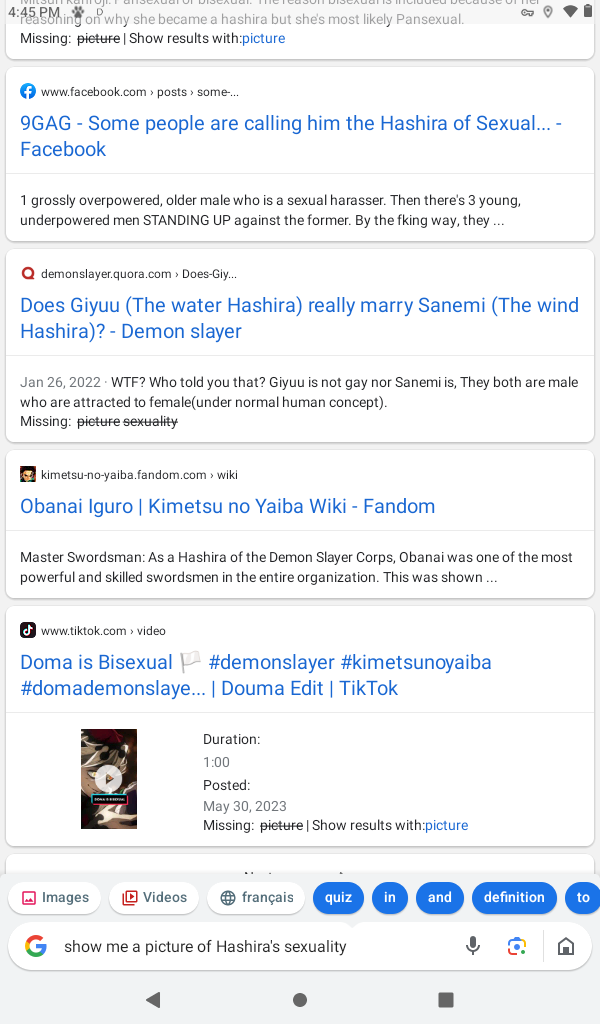Screen dimensions: 600x1024
Task: Open the recent apps square button
Action: (446, 1000)
